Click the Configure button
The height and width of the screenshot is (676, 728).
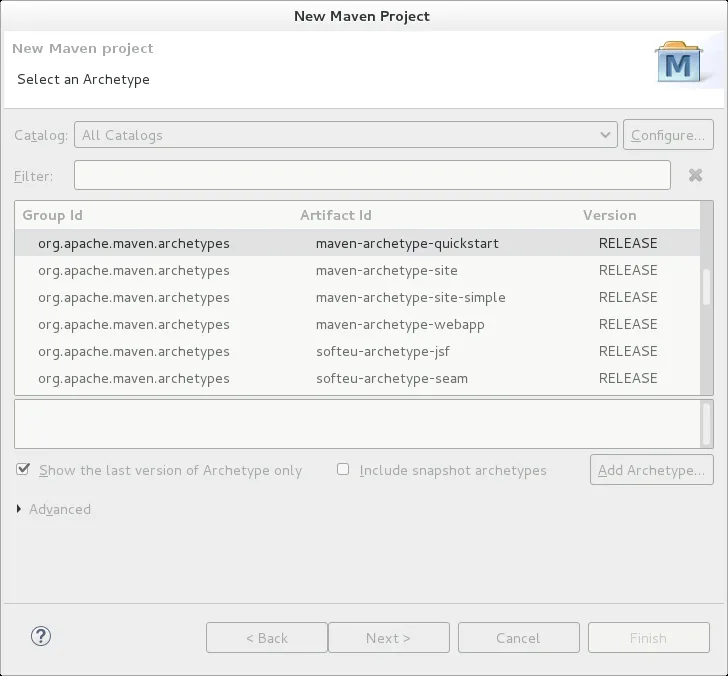[667, 135]
